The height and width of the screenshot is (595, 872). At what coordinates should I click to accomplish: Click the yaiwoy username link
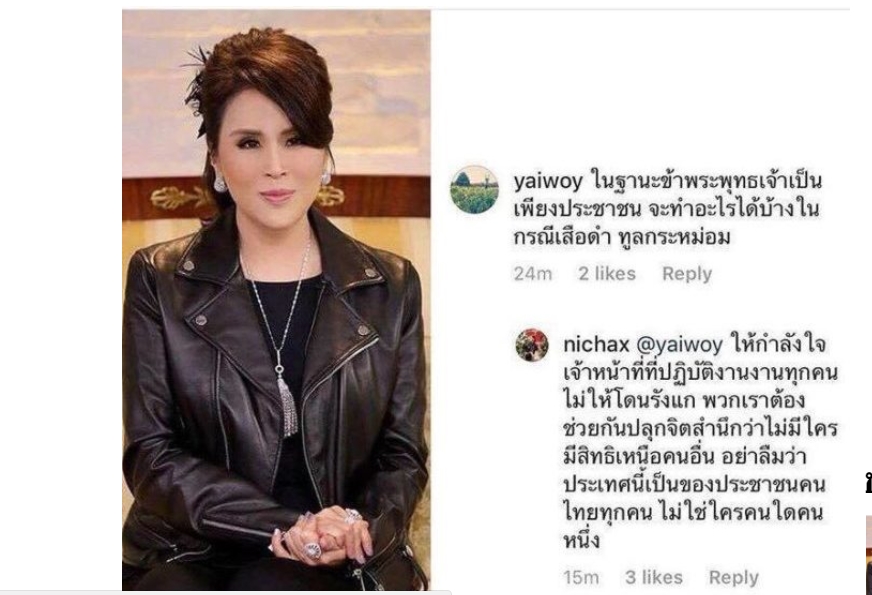[548, 181]
